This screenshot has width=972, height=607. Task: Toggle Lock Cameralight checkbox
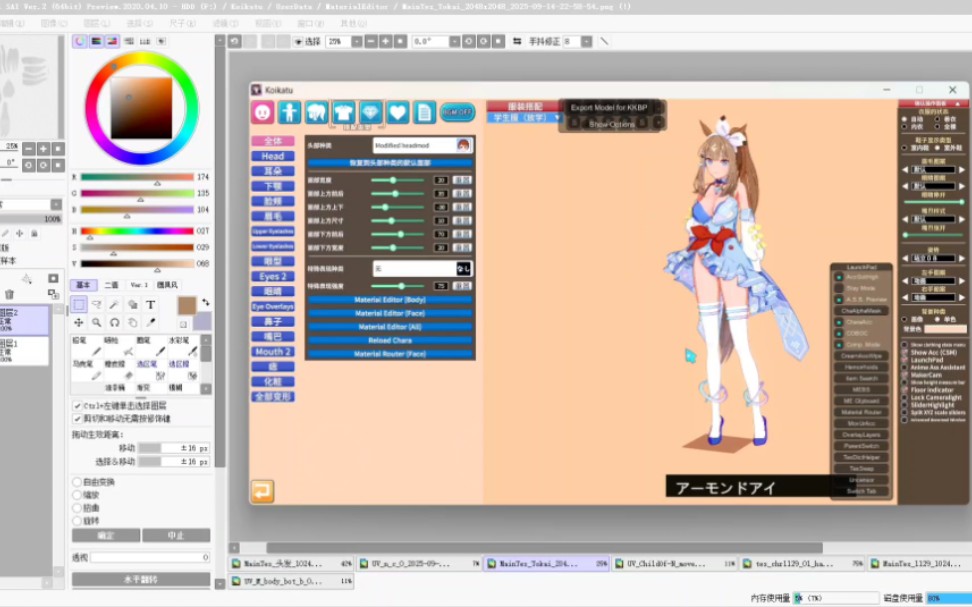click(904, 397)
